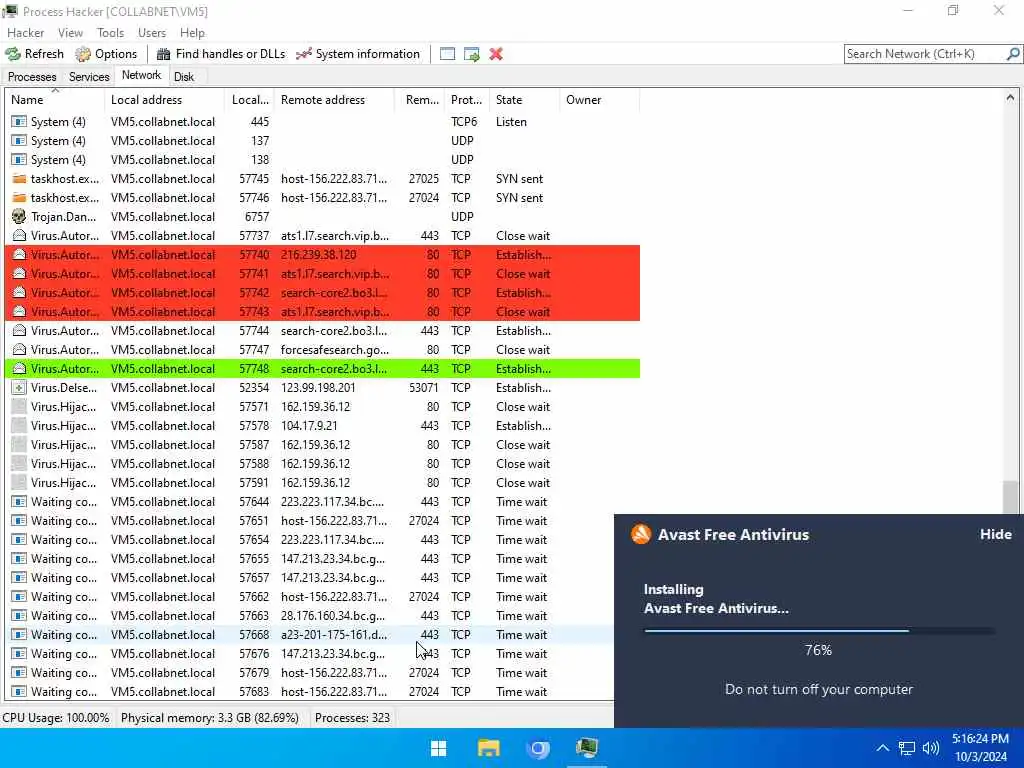1024x768 pixels.
Task: Click Processes: 323 status entry
Action: [x=352, y=718]
